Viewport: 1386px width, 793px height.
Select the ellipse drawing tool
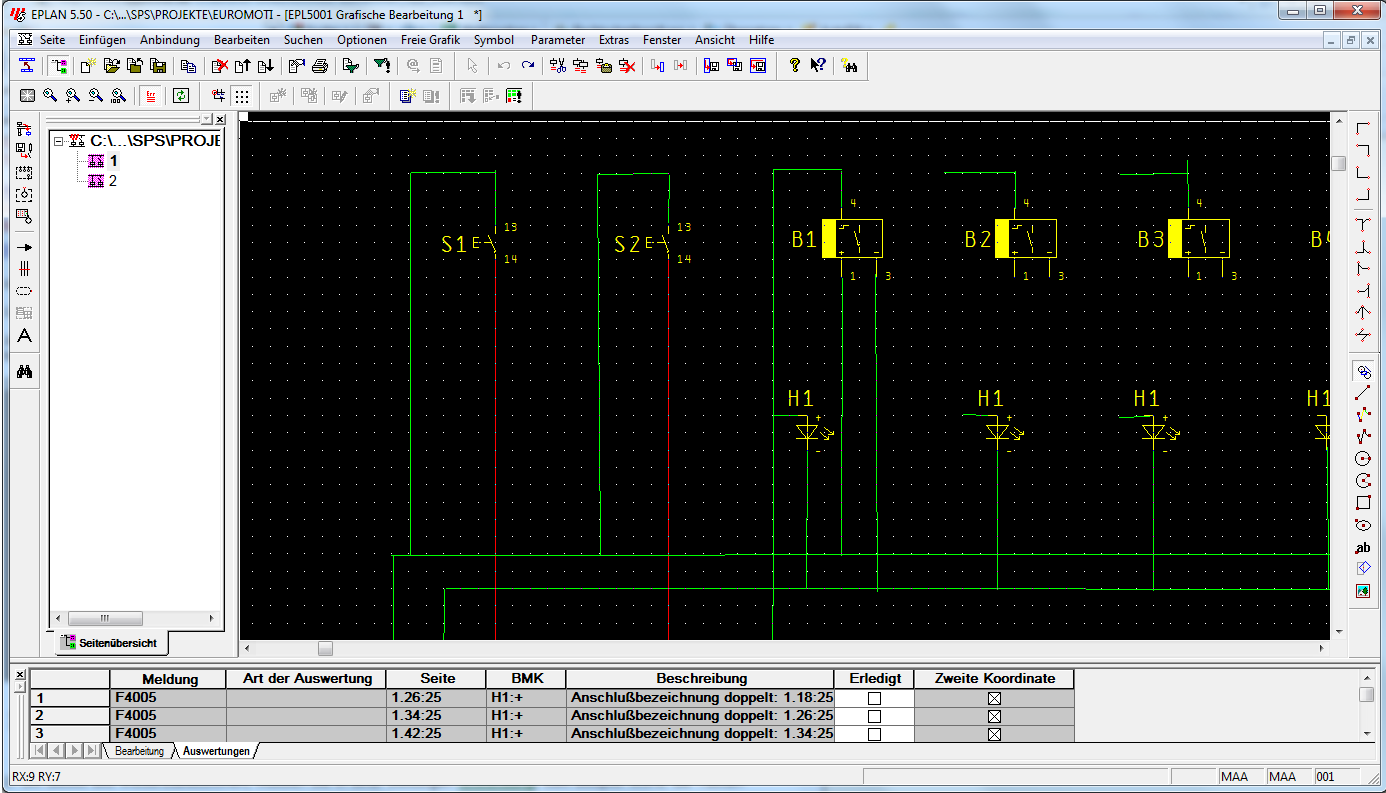tap(1362, 525)
